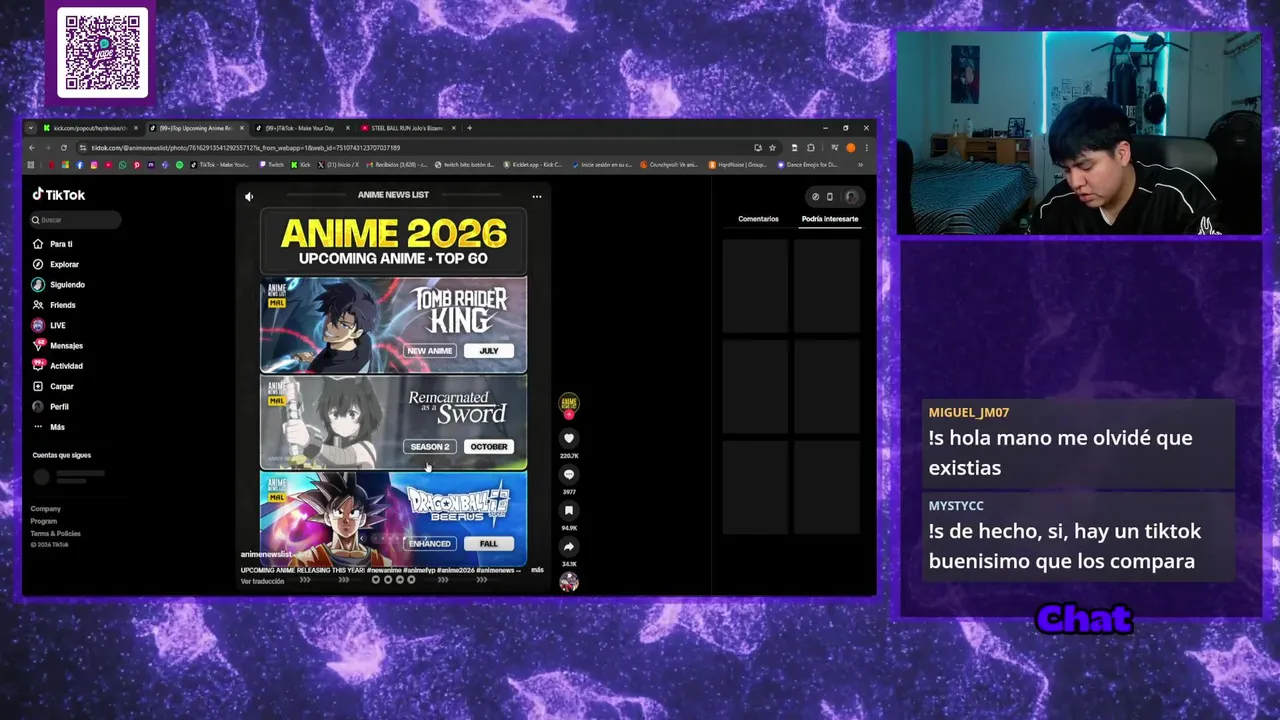The height and width of the screenshot is (720, 1280).
Task: Follow Anime News List with plus badge
Action: point(569,413)
